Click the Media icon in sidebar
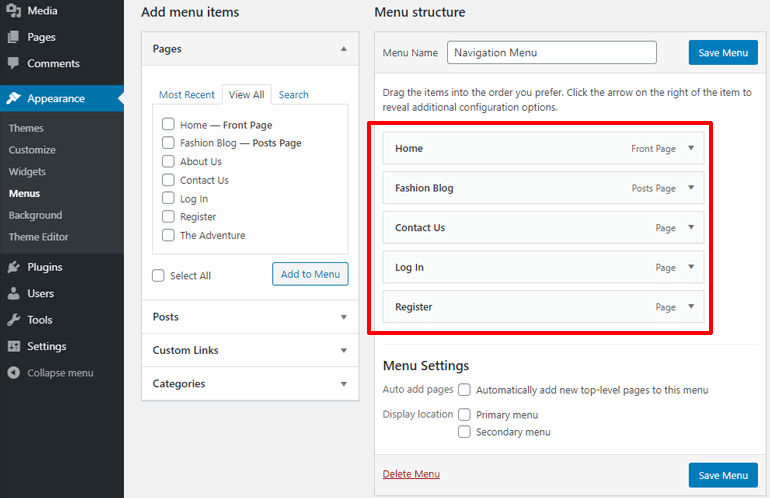The image size is (770, 498). pyautogui.click(x=14, y=11)
